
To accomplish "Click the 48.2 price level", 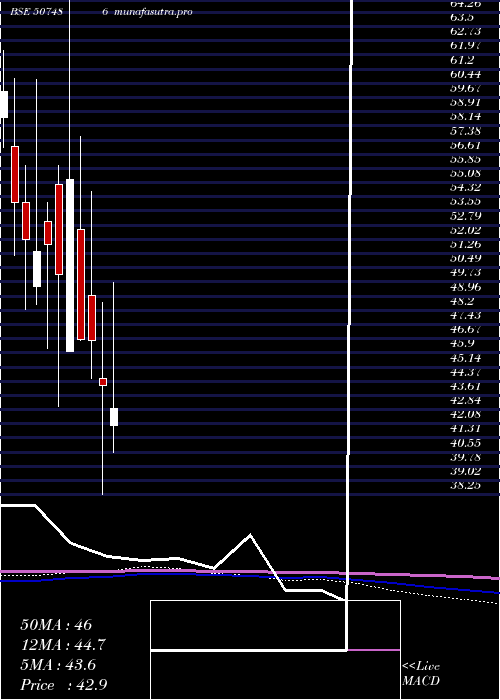I will click(x=462, y=301).
